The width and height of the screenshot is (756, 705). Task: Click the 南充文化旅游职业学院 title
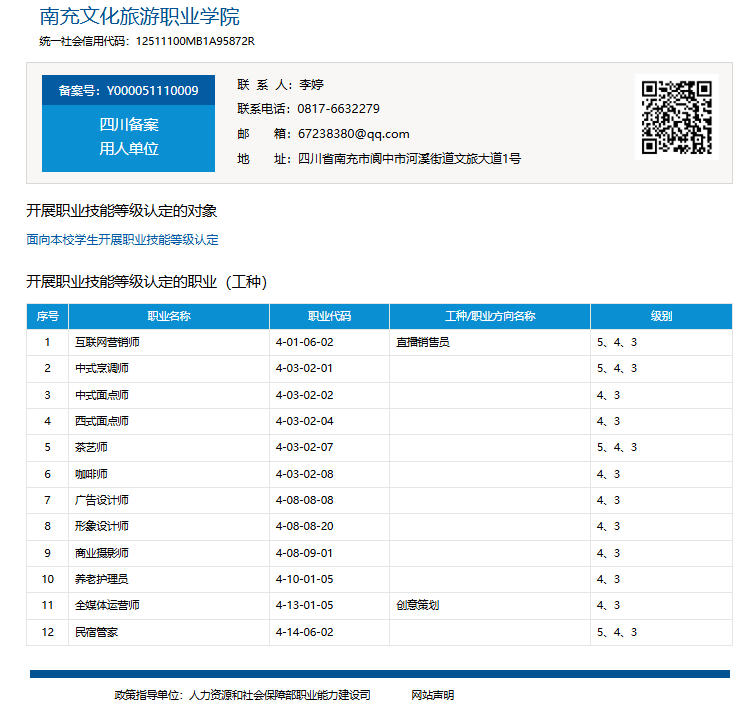click(x=139, y=16)
